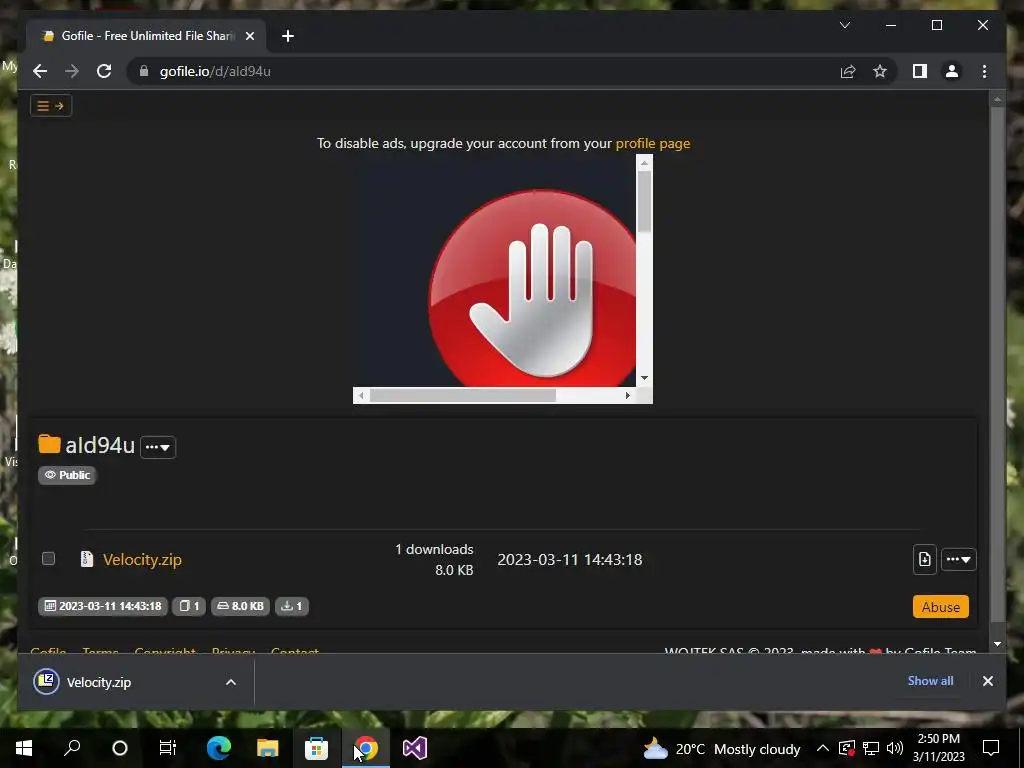Open the clock and calendar
Screen dimensions: 1024x768
[x=938, y=748]
